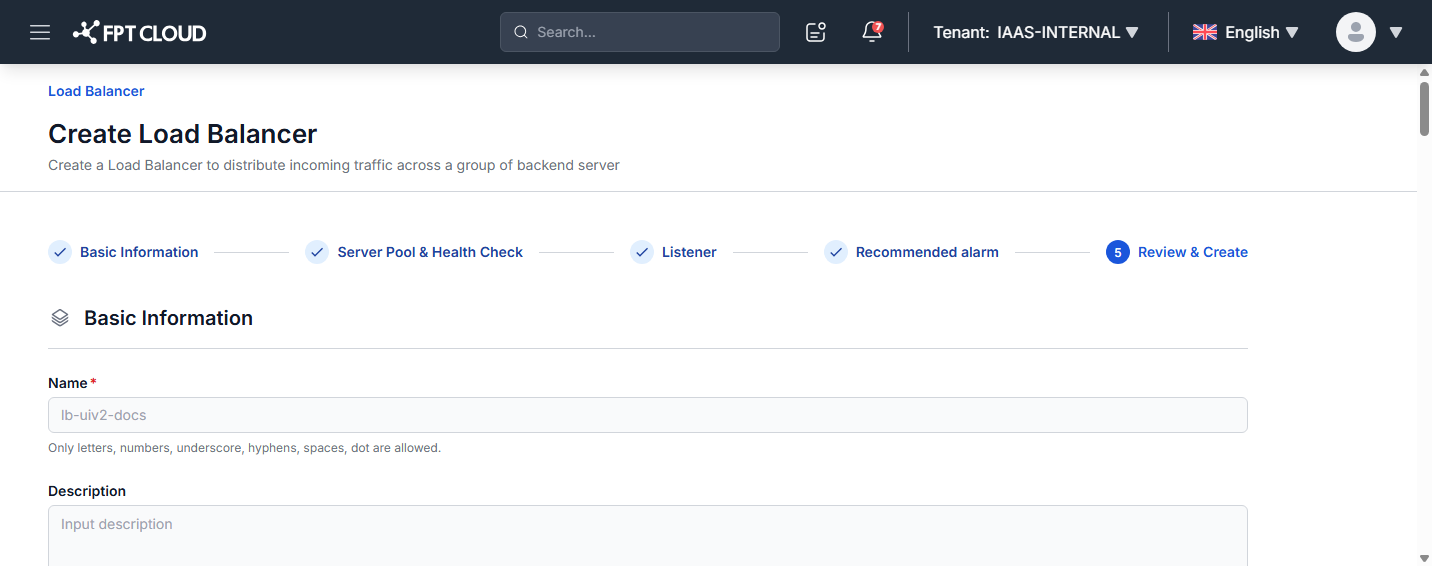Open the task list icon beside search

[816, 32]
